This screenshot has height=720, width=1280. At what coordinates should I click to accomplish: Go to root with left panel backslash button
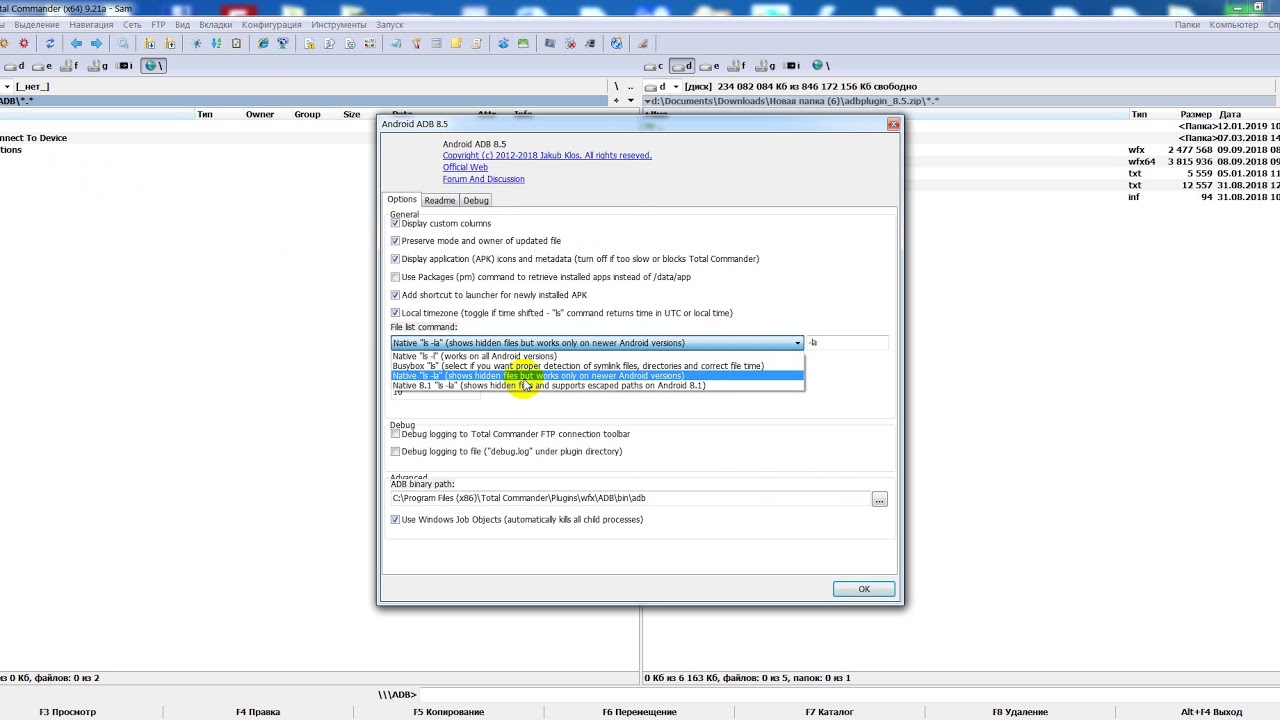(x=617, y=87)
